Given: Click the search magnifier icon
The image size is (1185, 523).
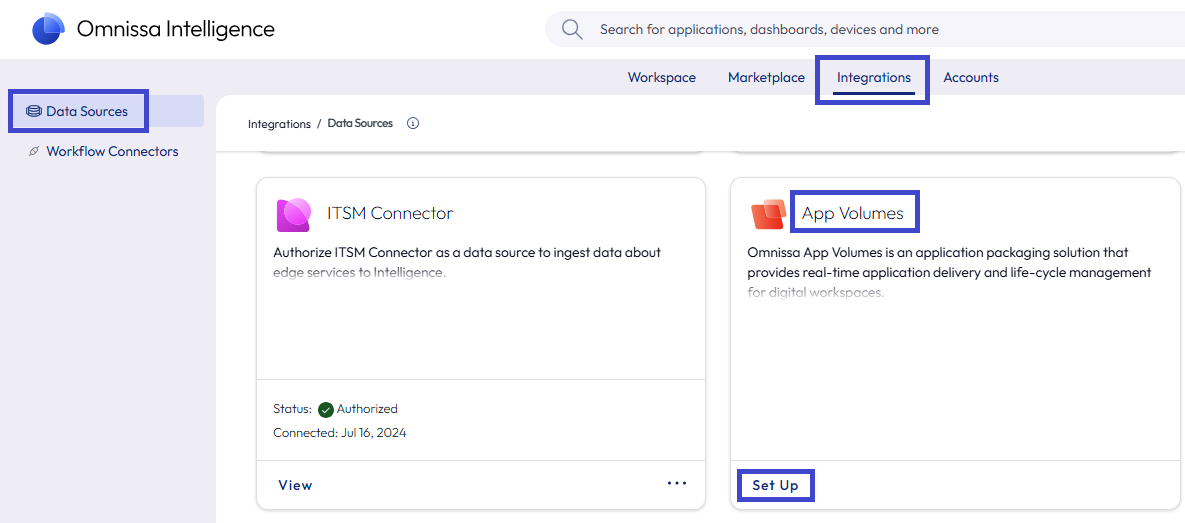Looking at the screenshot, I should 572,29.
